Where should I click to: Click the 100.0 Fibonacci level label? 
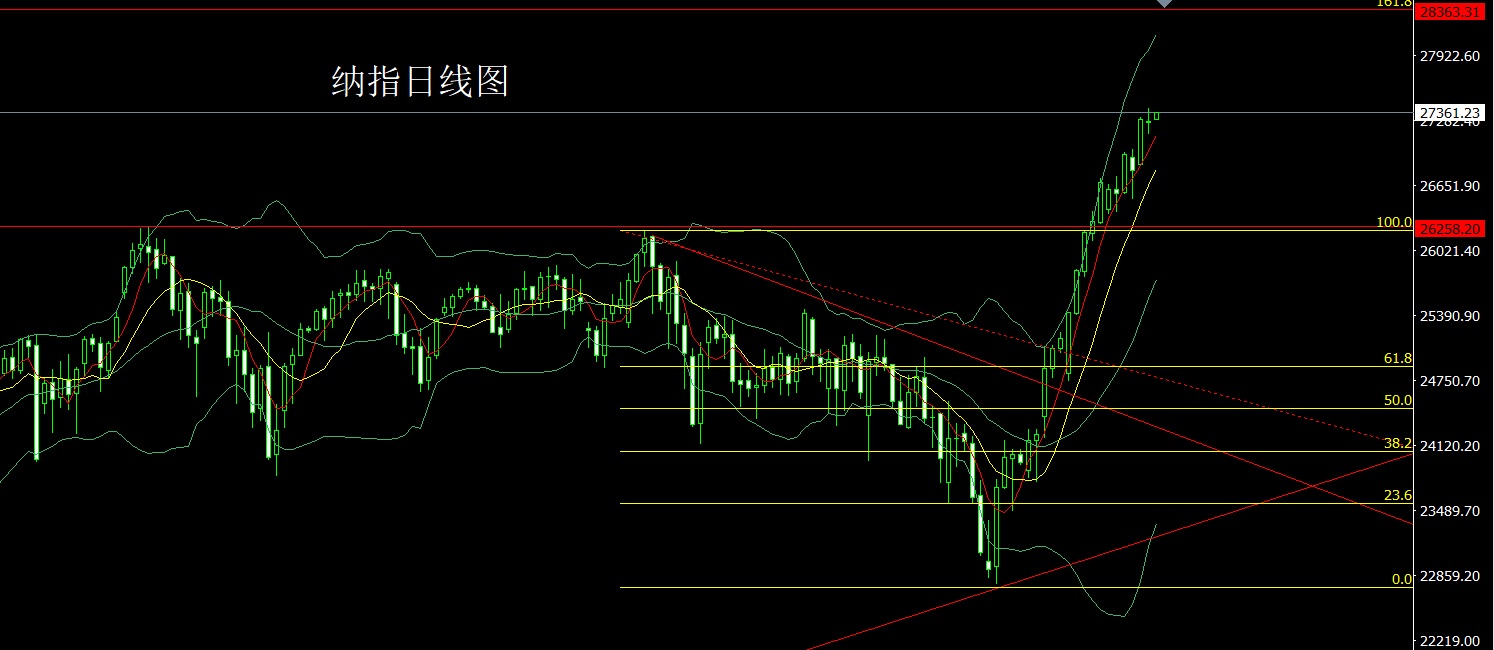point(1394,222)
